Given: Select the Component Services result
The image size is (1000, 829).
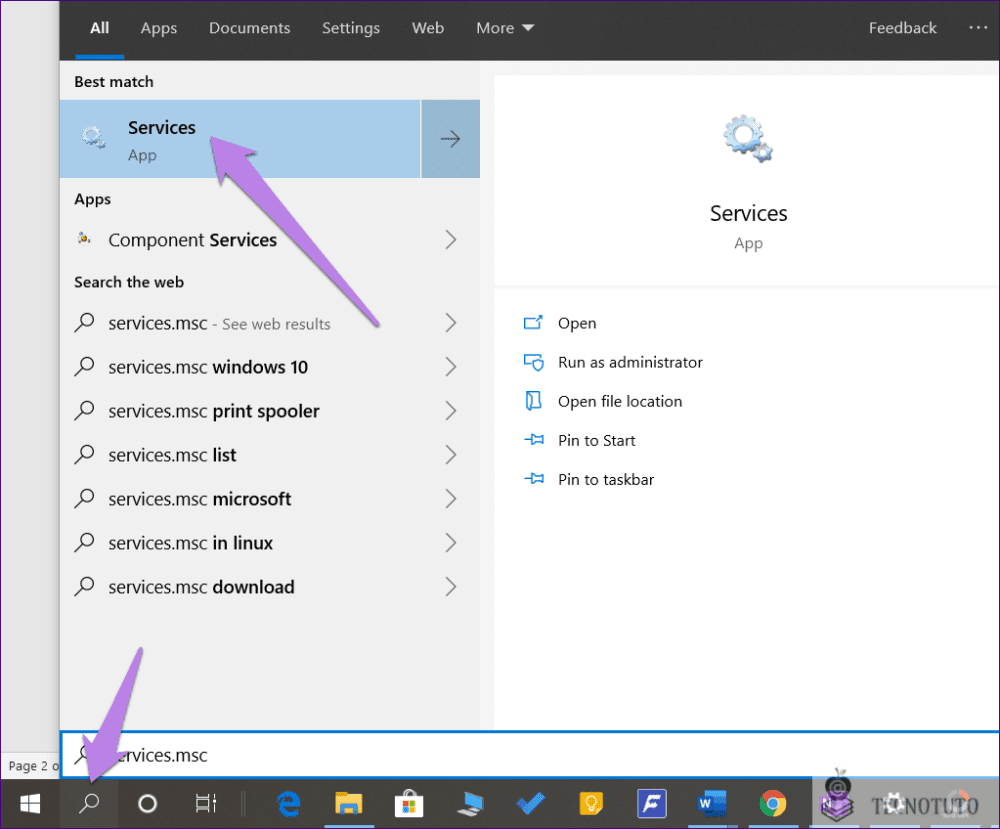Looking at the screenshot, I should 270,240.
